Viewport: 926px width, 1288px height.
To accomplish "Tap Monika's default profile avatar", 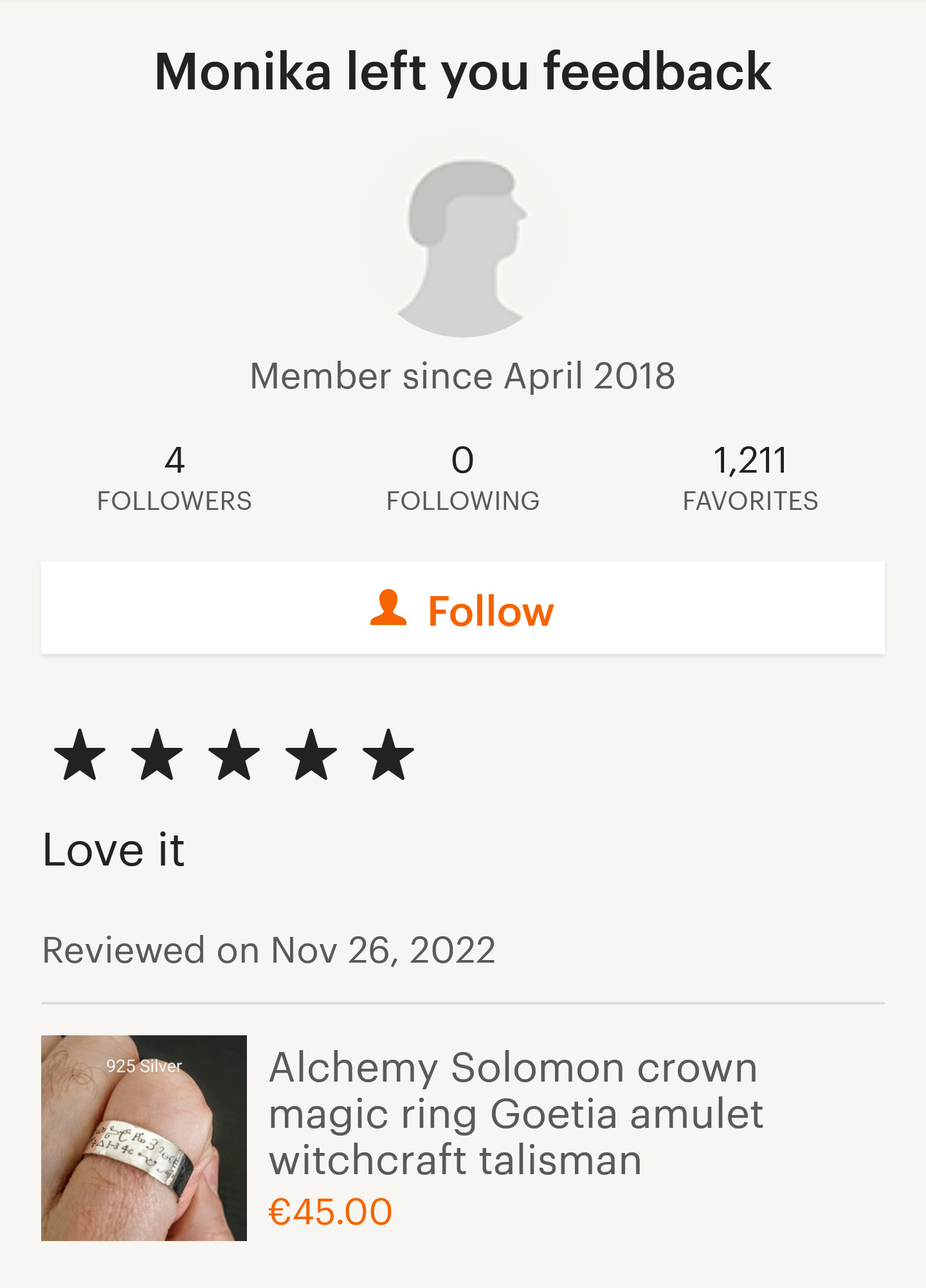I will (x=463, y=236).
